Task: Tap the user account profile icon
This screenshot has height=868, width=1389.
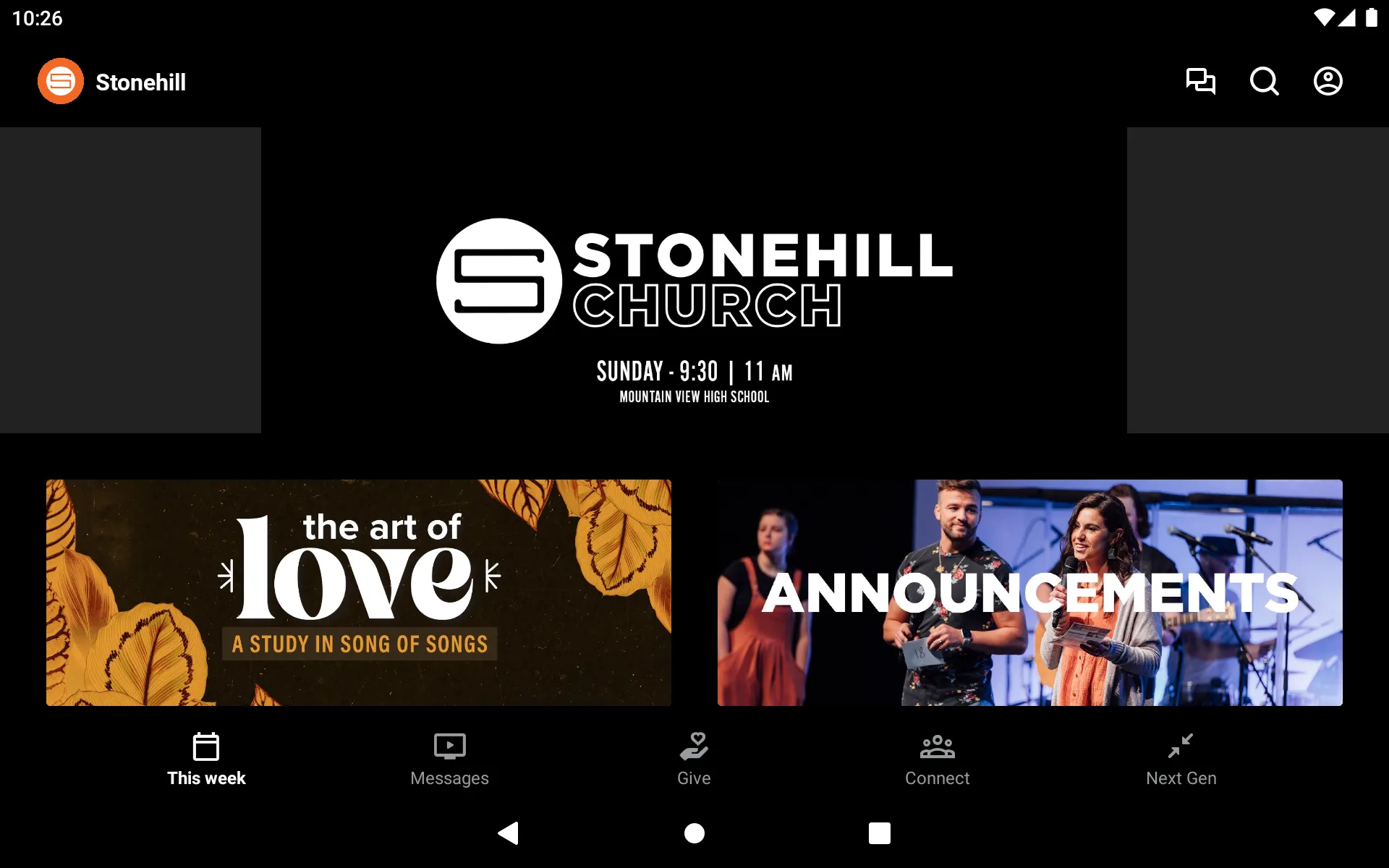Action: tap(1328, 81)
